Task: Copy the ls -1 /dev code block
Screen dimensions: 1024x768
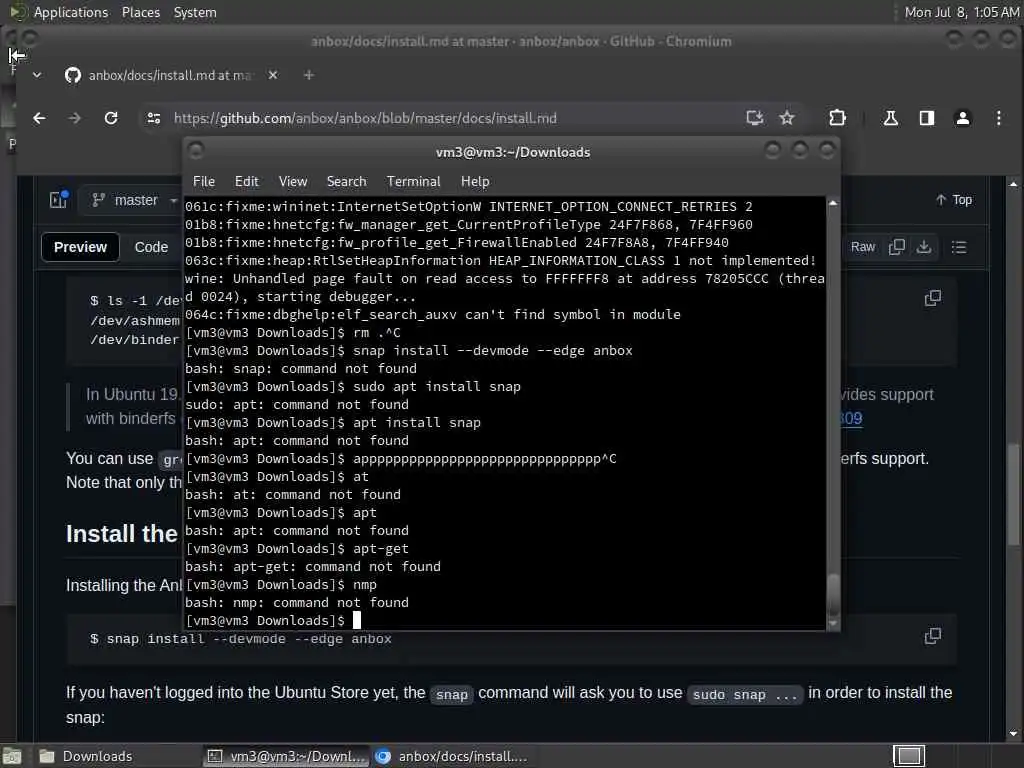Action: pos(933,298)
